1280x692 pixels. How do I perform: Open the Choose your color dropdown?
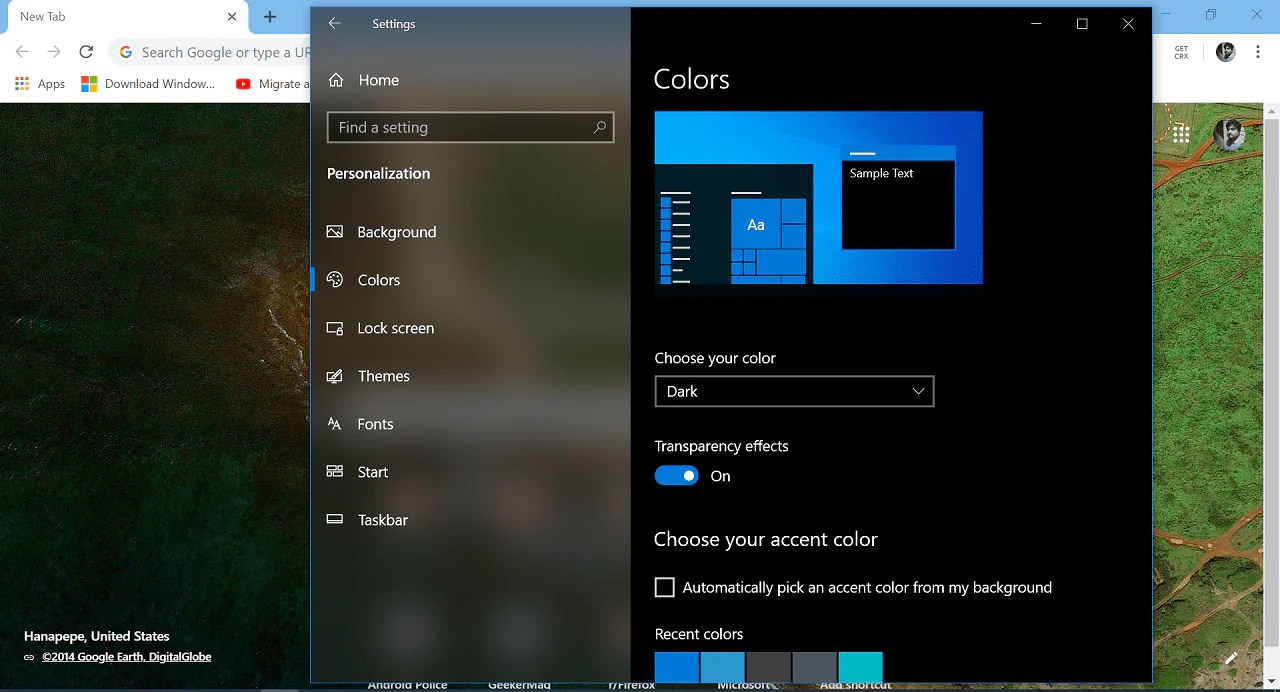click(x=794, y=391)
